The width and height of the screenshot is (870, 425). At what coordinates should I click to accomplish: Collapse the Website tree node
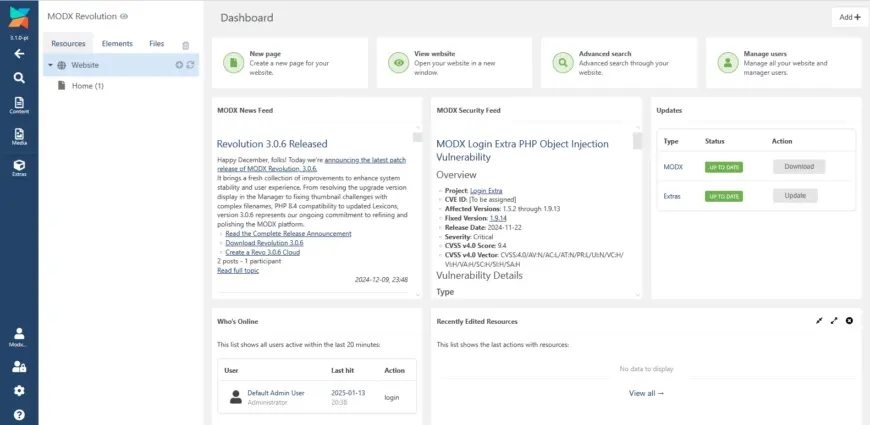(x=50, y=65)
